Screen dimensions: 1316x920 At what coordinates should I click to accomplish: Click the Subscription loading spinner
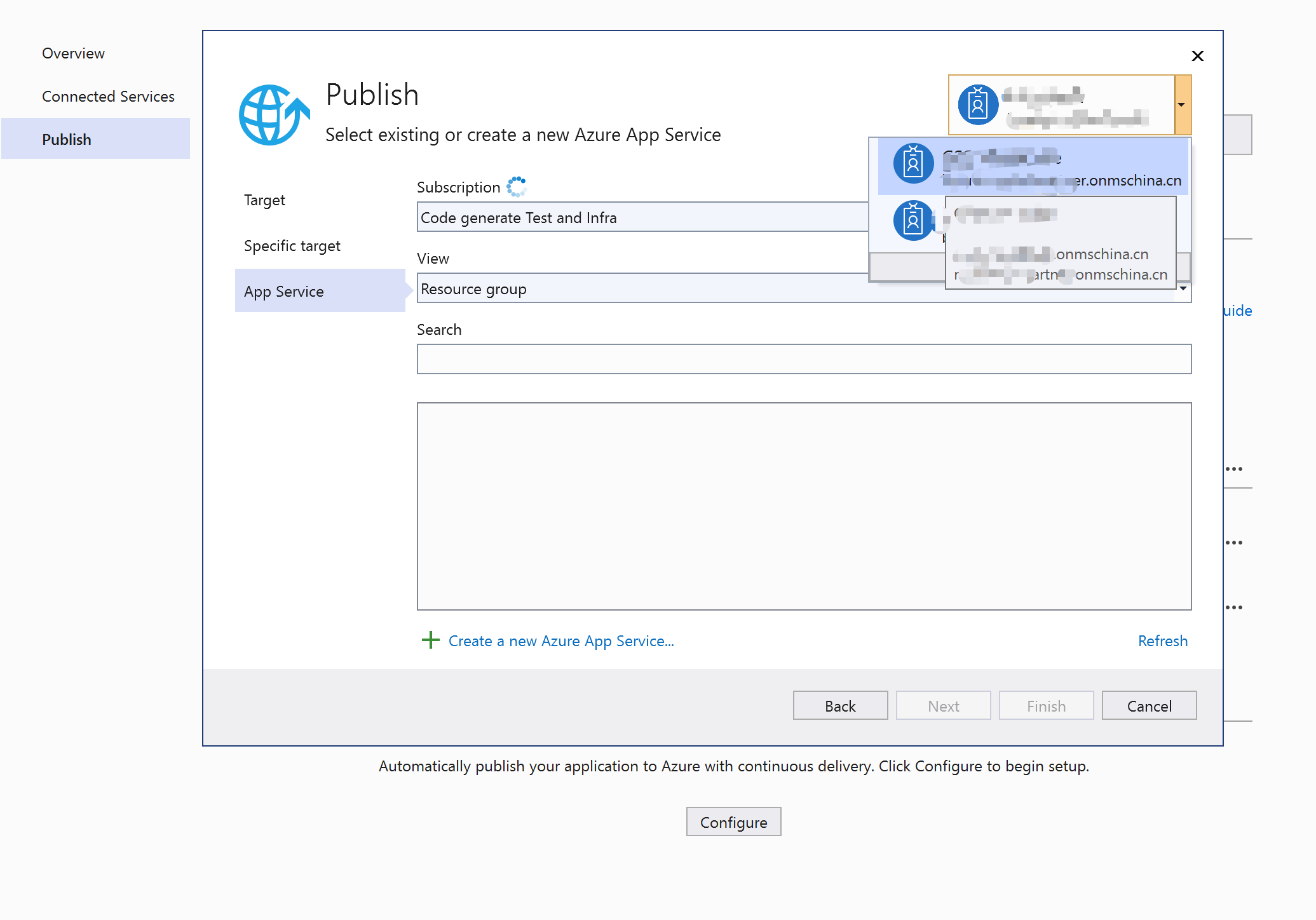point(517,187)
